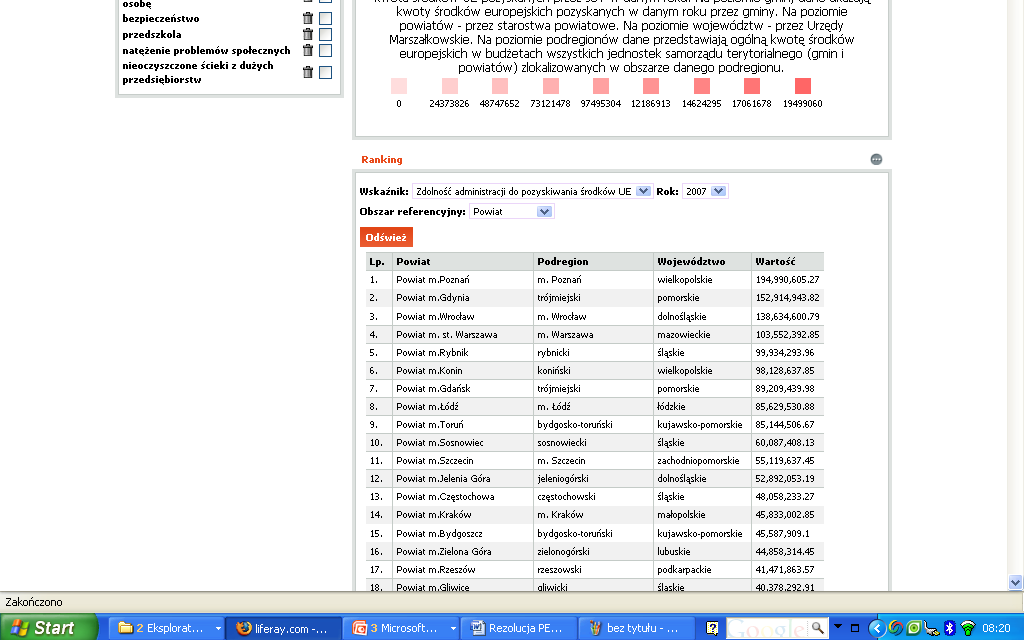Delete the bezpieczeństwo indicator with trash icon

(x=308, y=18)
